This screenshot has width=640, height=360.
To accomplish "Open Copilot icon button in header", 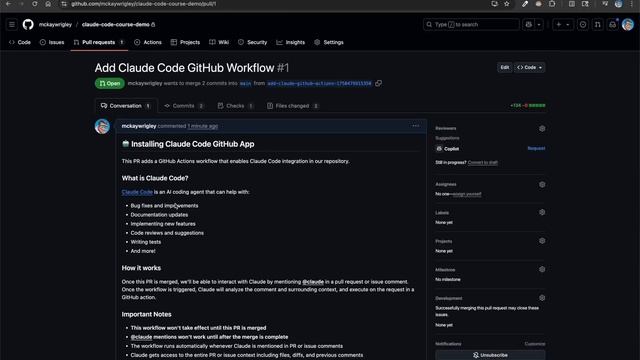I will pos(529,24).
